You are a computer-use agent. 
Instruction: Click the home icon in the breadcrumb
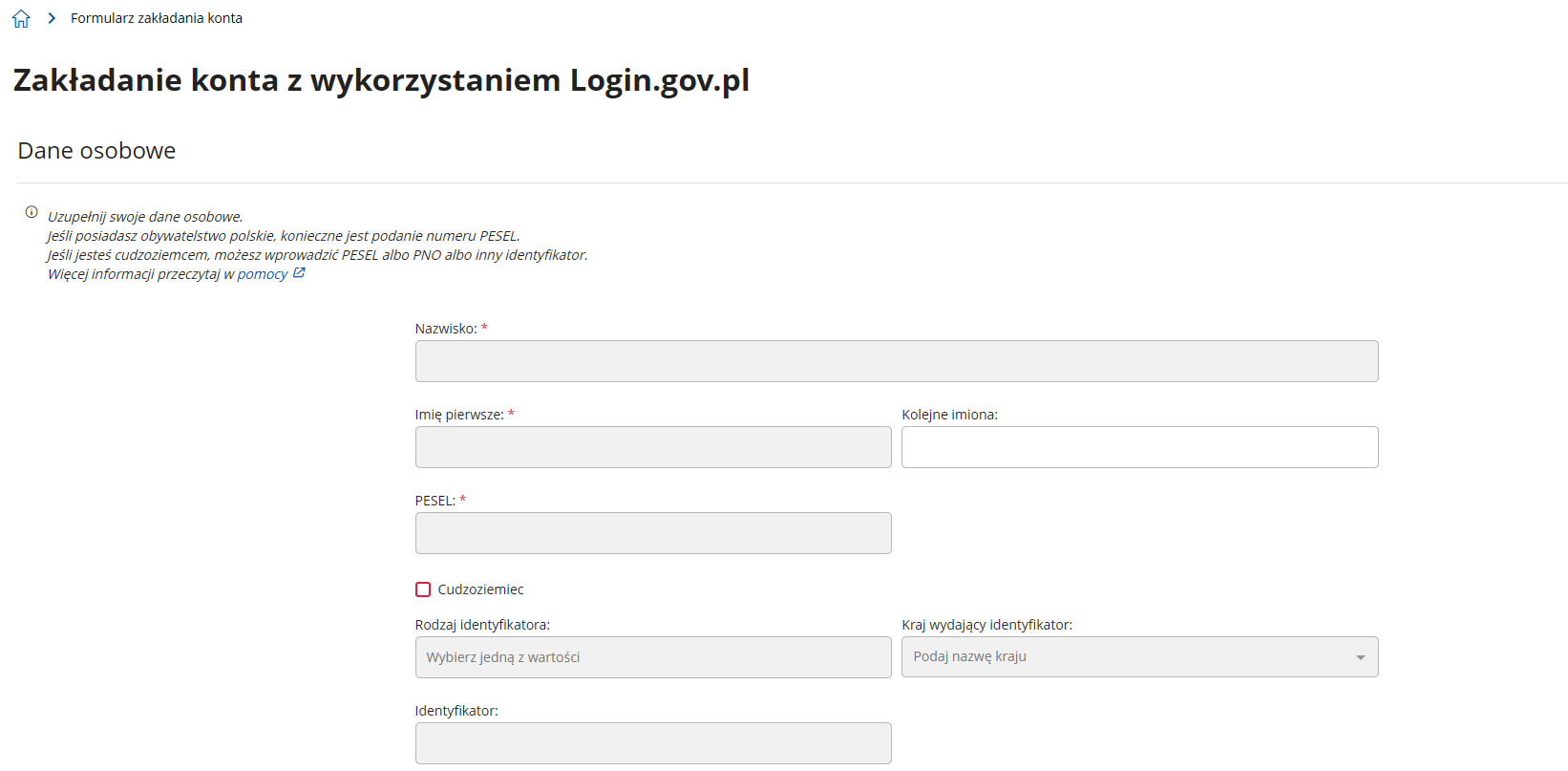pyautogui.click(x=21, y=19)
